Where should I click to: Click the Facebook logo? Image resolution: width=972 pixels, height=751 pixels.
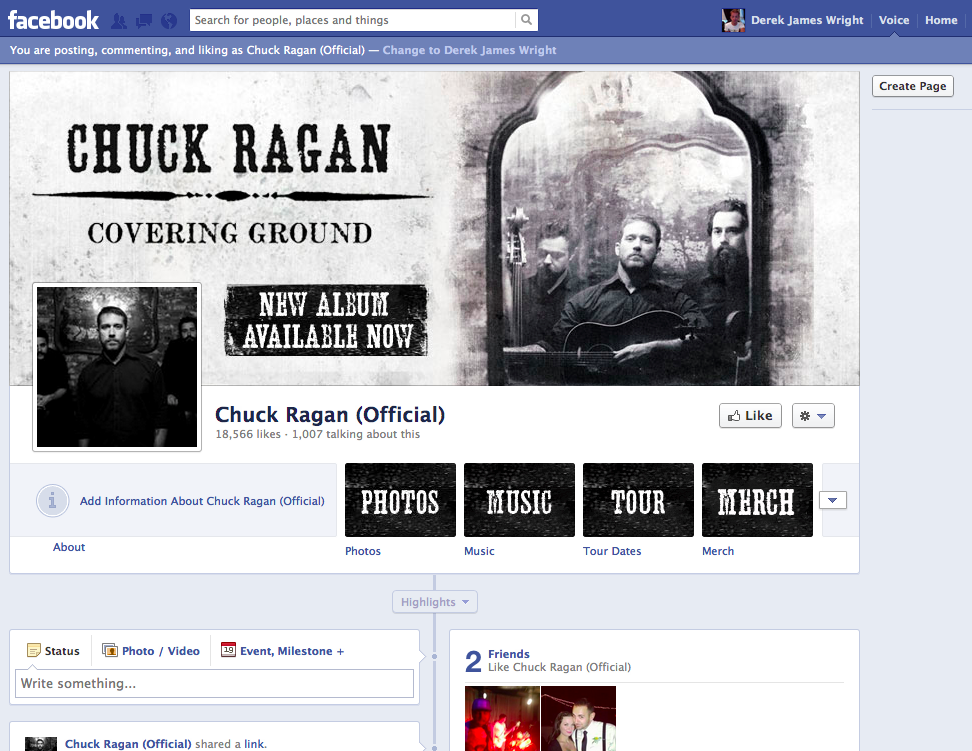tap(53, 20)
